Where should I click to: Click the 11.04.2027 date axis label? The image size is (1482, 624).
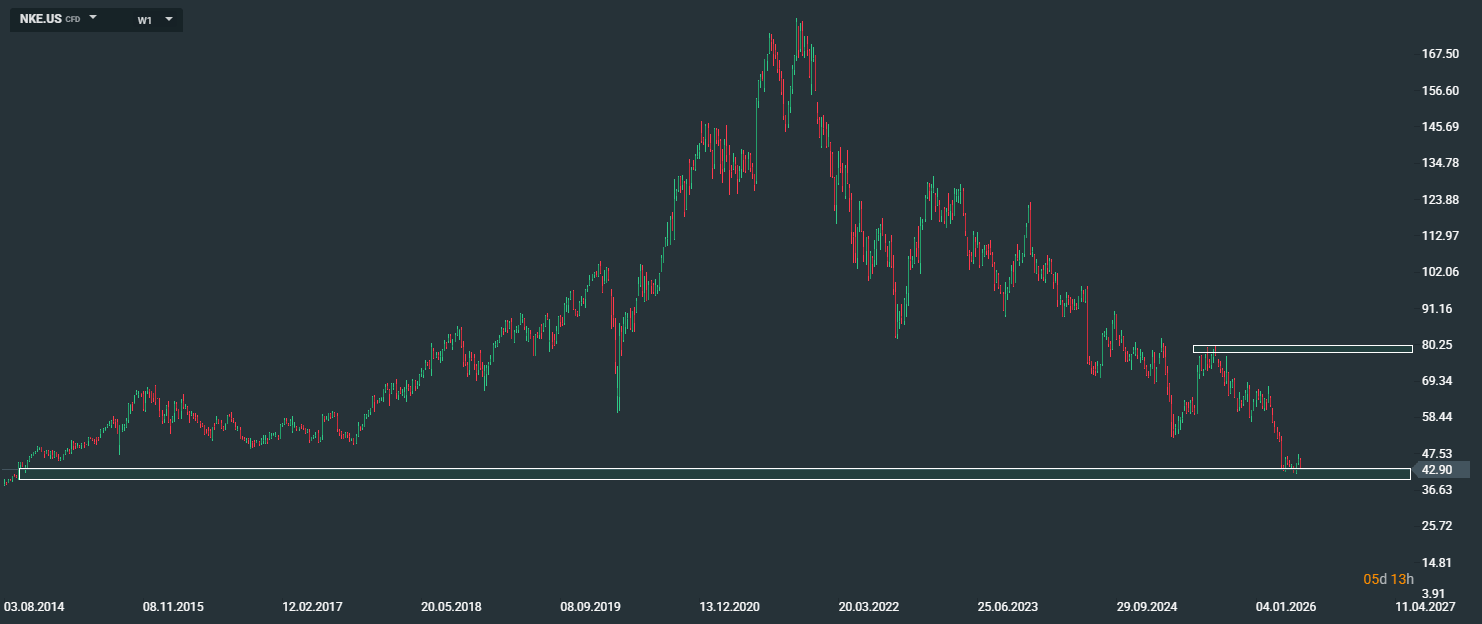(1425, 607)
